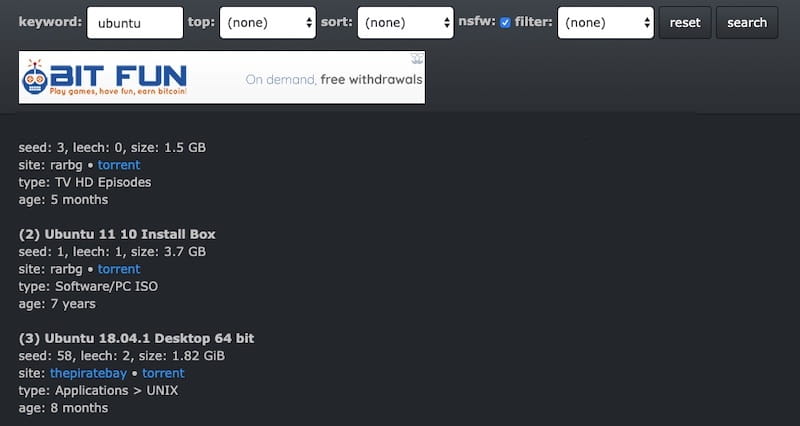Click the keyword label
The image size is (800, 426).
(x=50, y=22)
